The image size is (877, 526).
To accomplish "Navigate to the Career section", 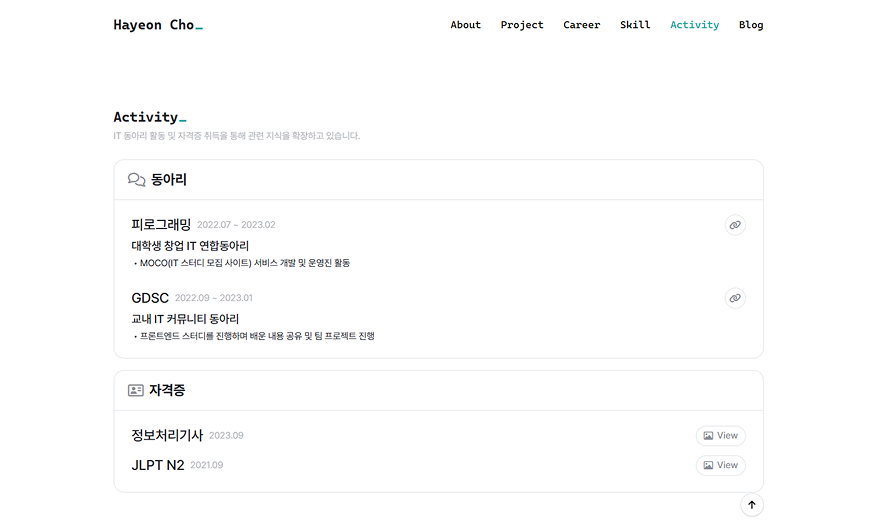I will coord(582,25).
